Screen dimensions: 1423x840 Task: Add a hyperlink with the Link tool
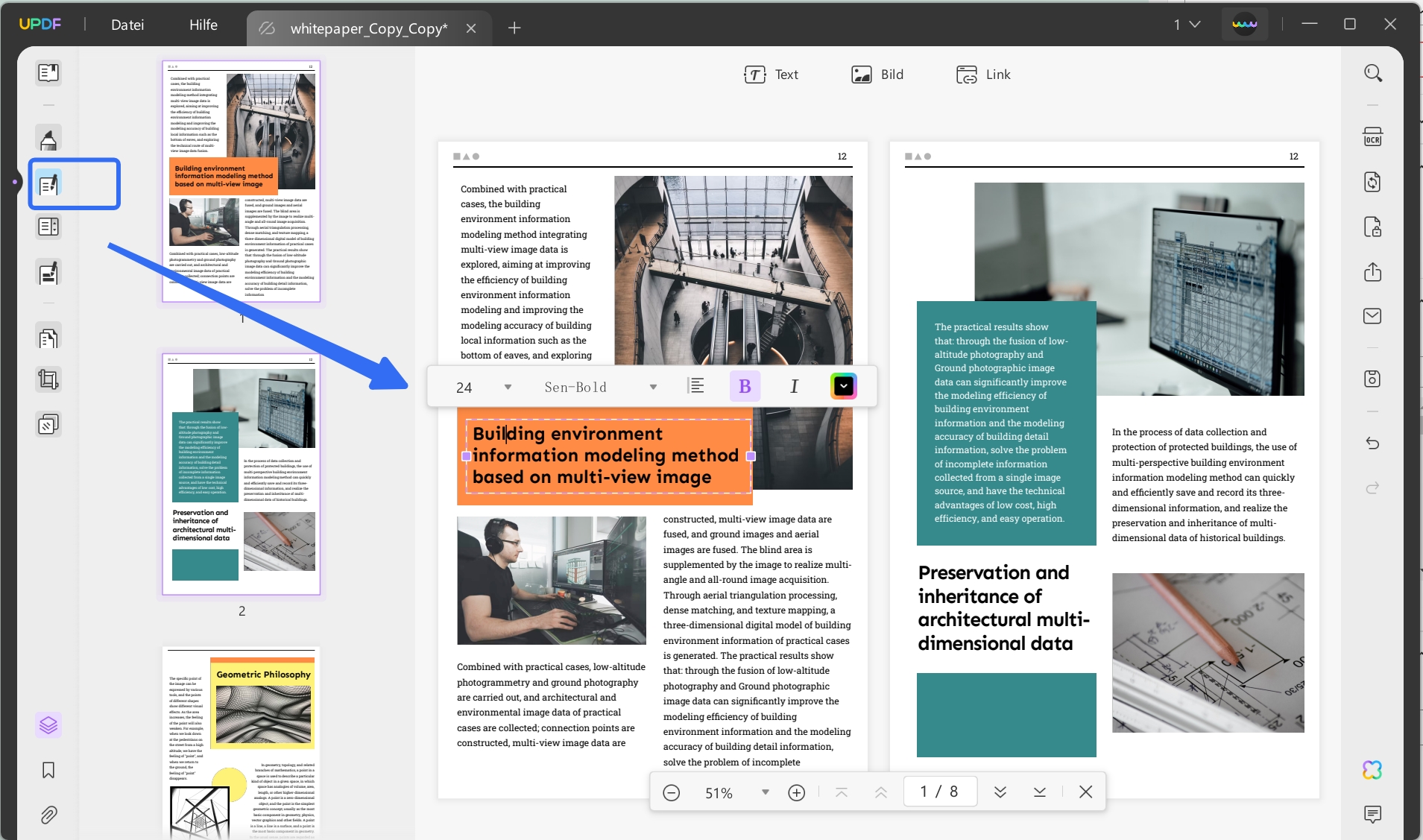click(982, 74)
